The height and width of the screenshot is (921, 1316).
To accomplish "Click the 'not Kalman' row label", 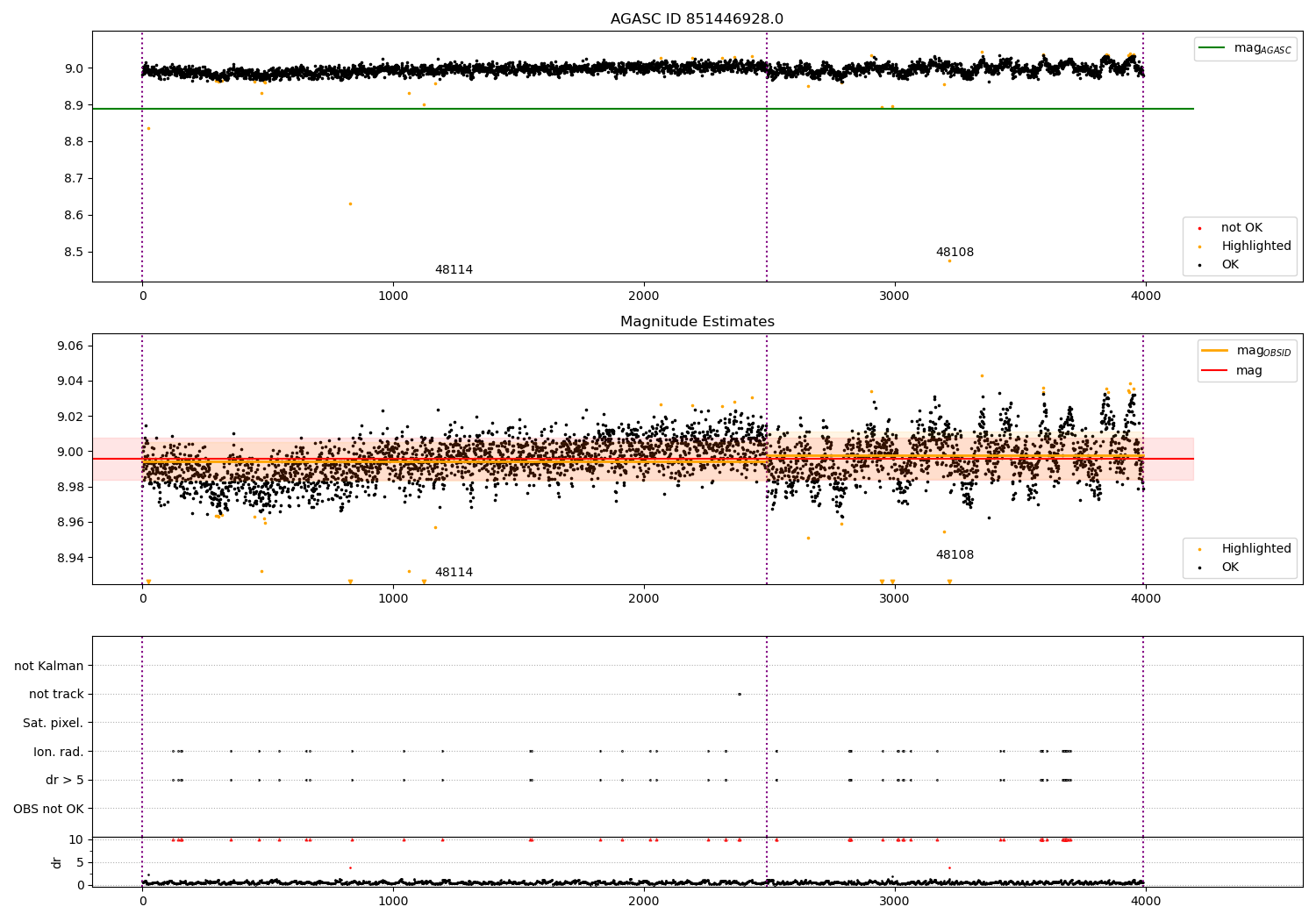I will click(x=49, y=667).
